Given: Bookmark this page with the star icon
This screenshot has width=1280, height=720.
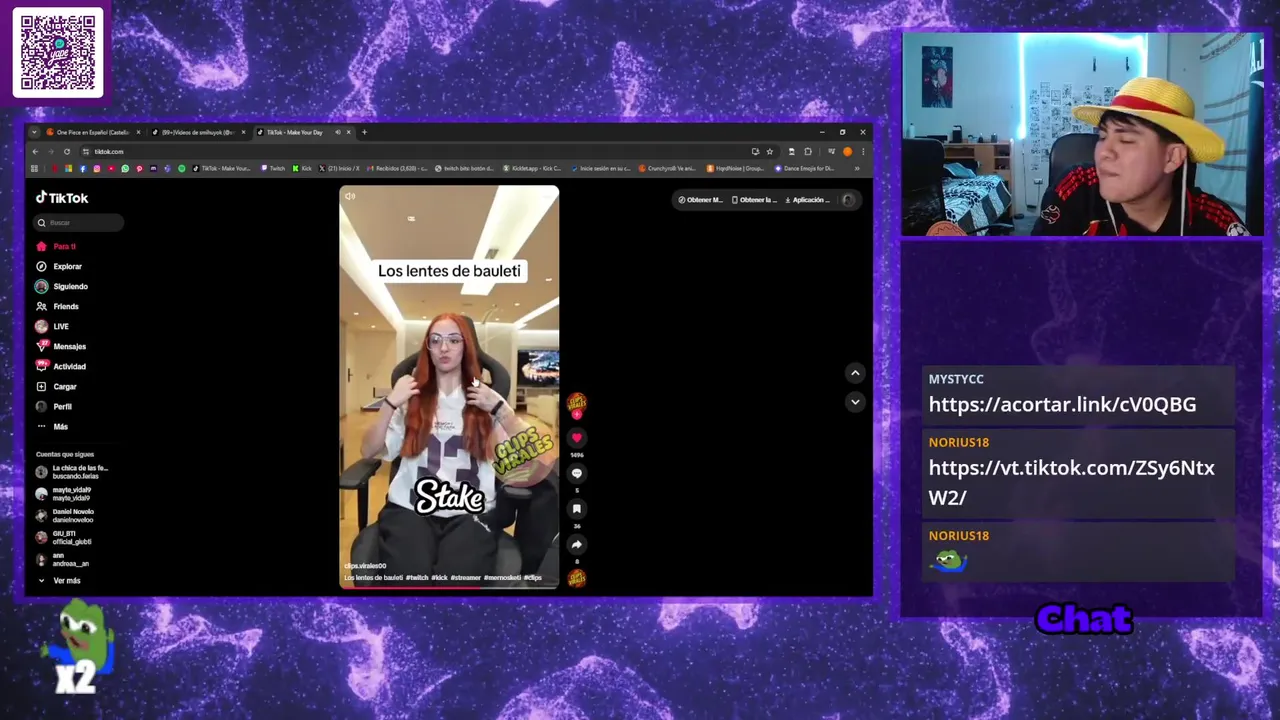Looking at the screenshot, I should click(x=769, y=152).
